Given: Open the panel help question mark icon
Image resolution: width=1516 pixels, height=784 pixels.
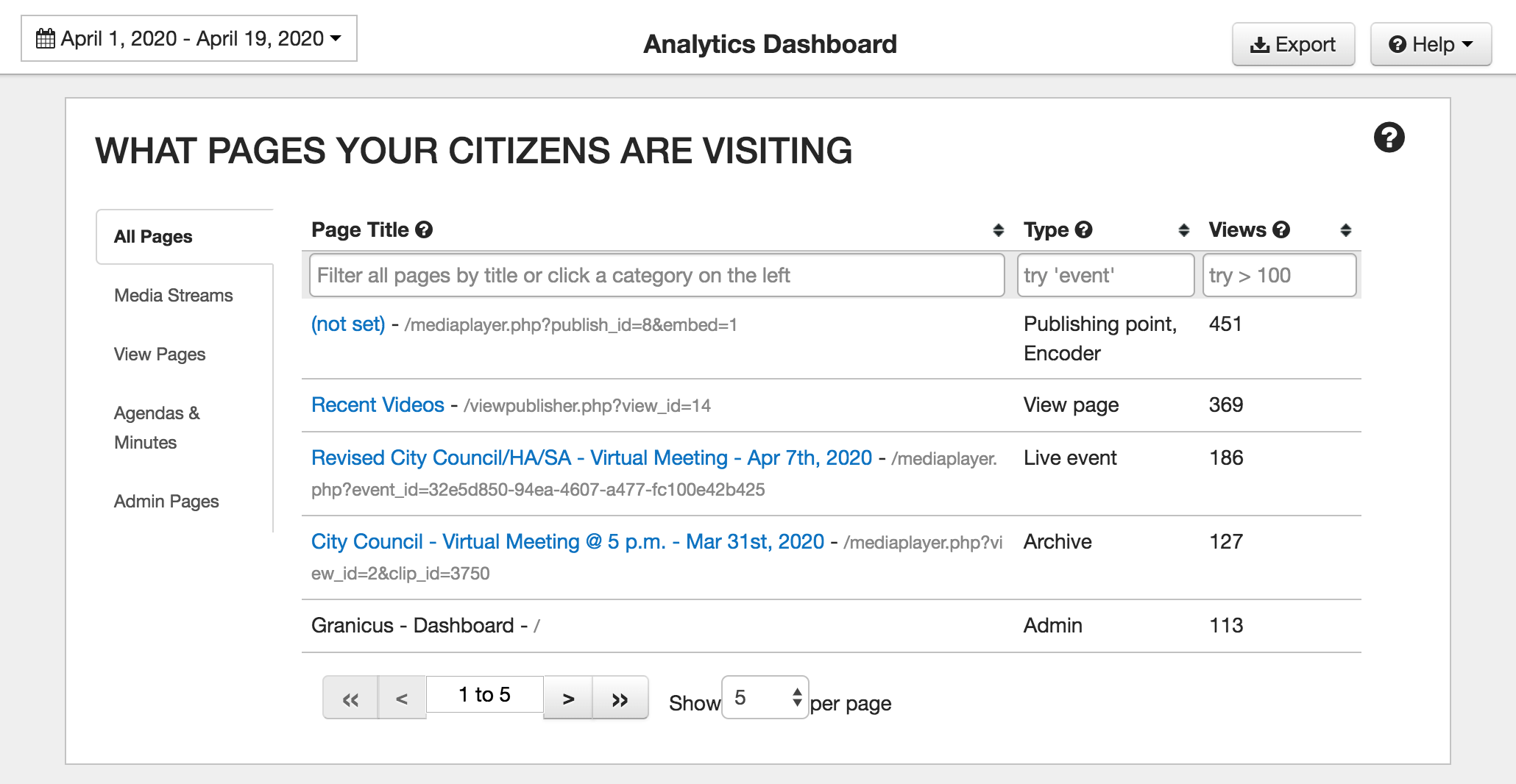Looking at the screenshot, I should (x=1389, y=138).
